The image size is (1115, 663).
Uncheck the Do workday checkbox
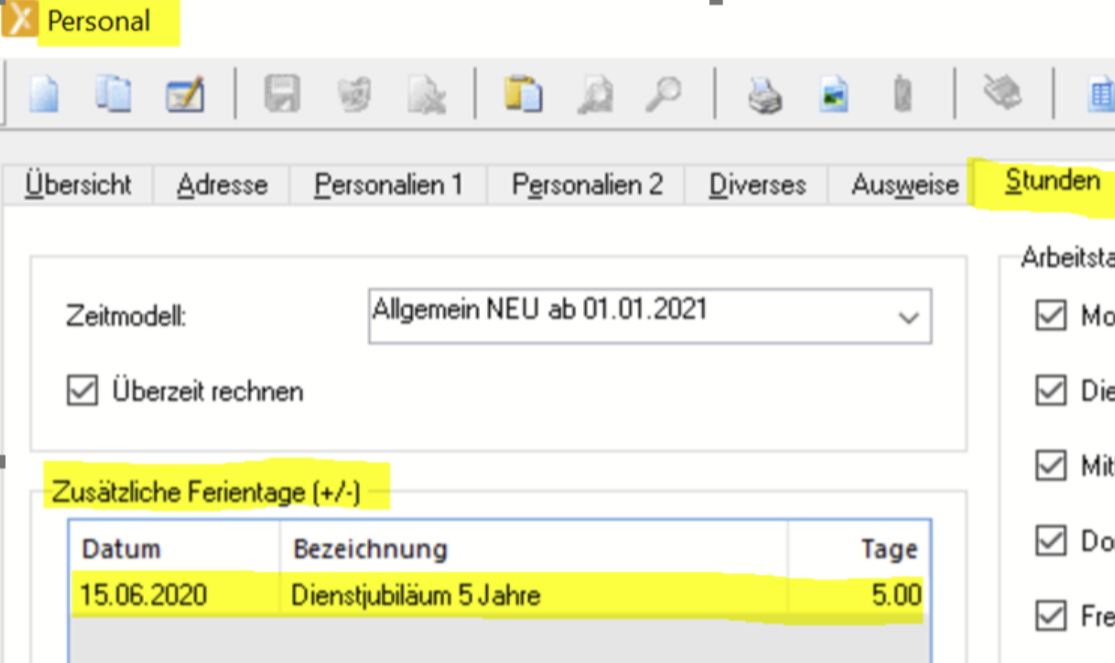1050,541
